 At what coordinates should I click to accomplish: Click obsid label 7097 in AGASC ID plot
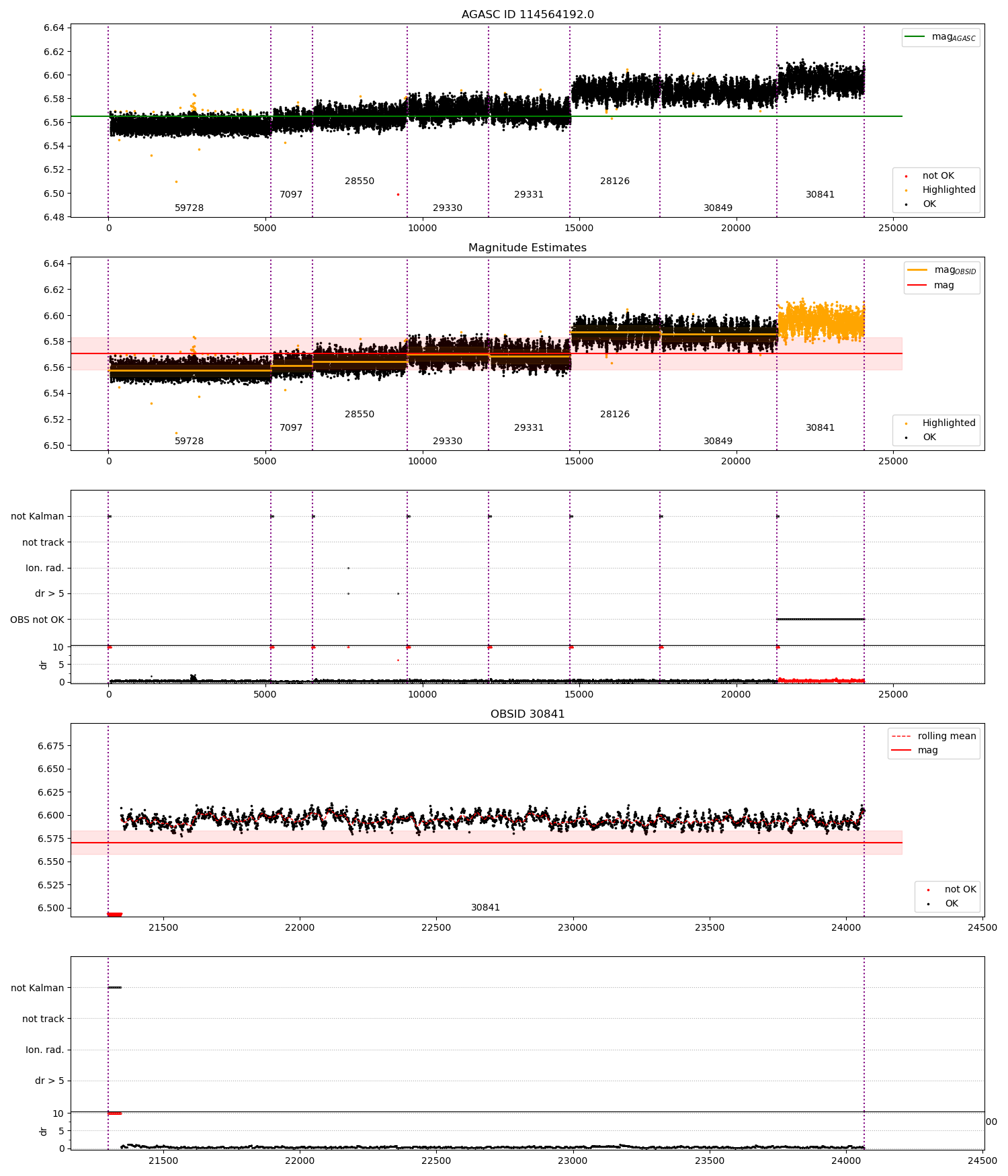[291, 195]
